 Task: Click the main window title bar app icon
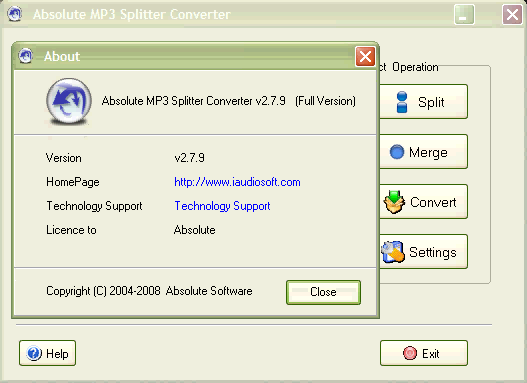(14, 14)
